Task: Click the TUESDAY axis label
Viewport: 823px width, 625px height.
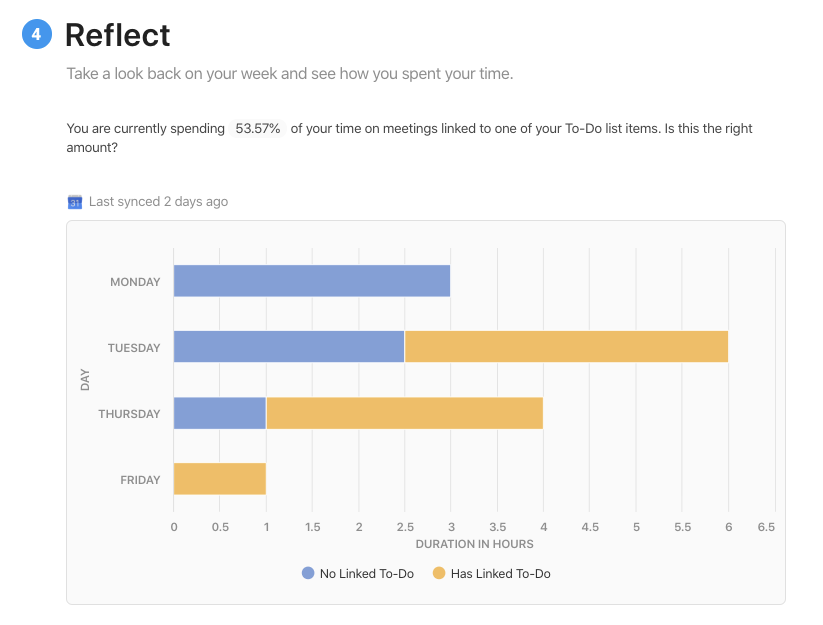Action: (x=134, y=348)
